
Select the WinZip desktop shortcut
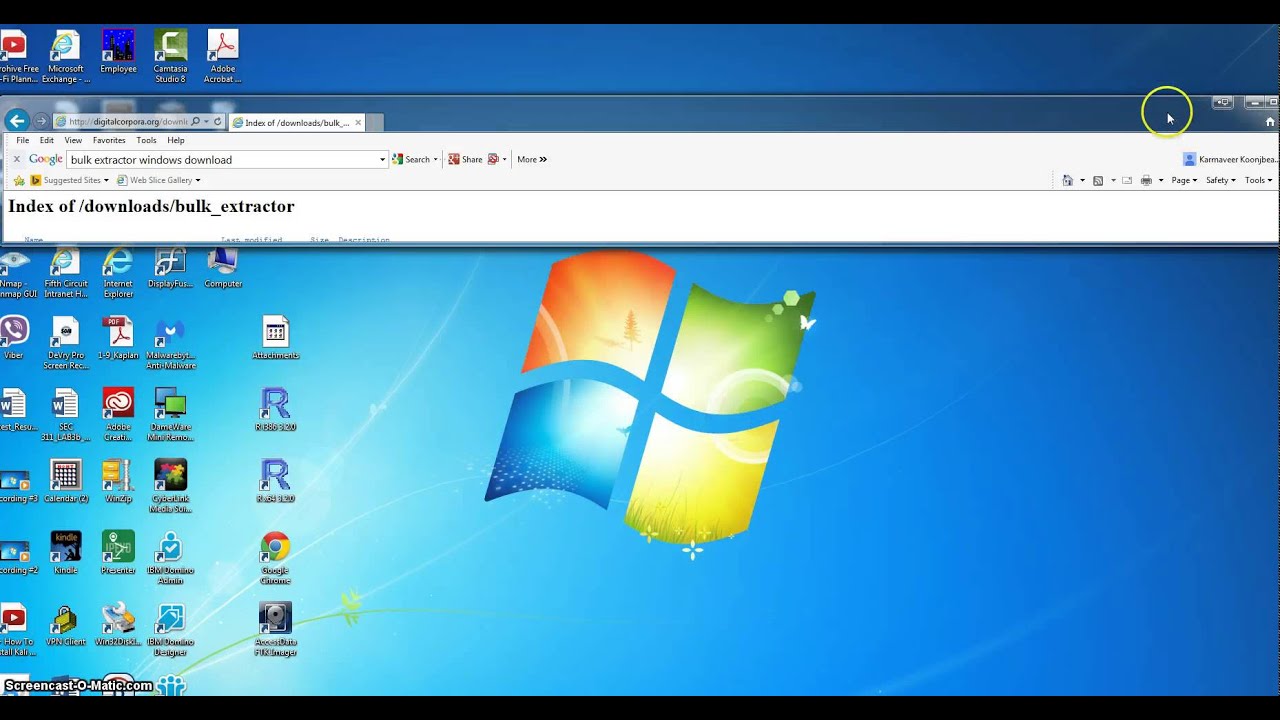[x=118, y=482]
